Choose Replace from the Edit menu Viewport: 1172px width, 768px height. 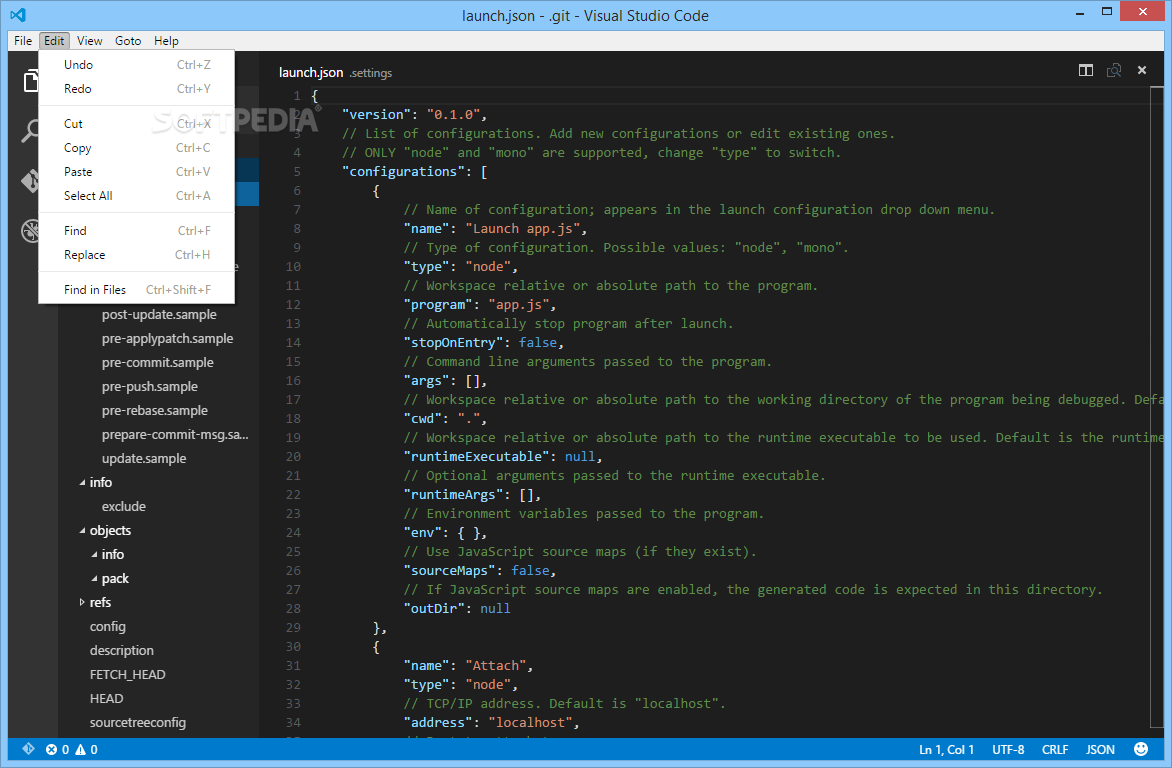137,255
